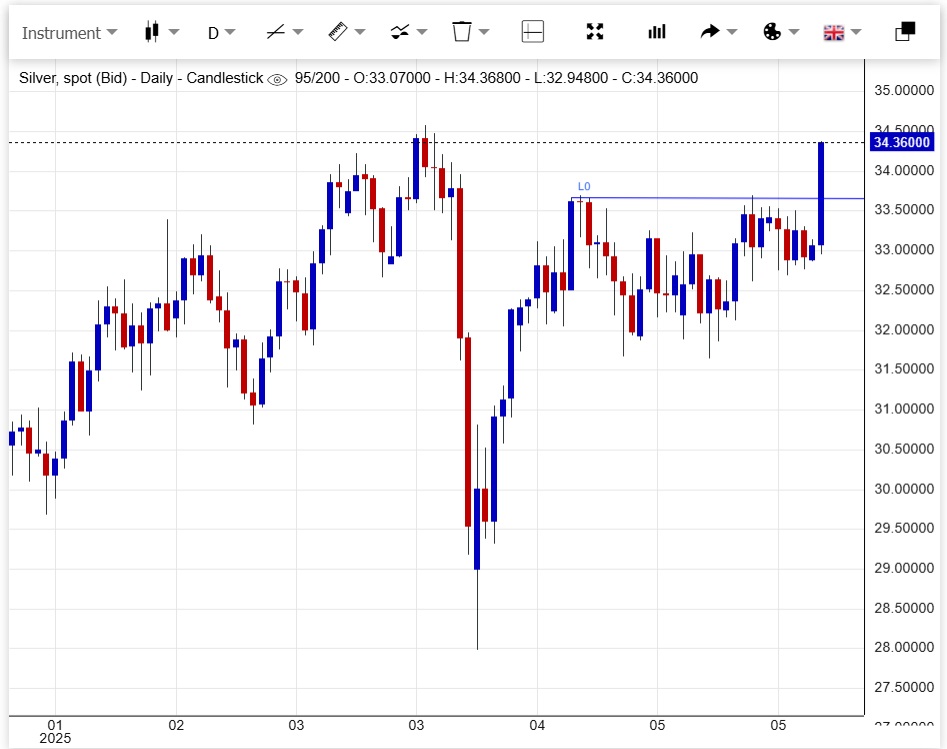Viewport: 947px width, 749px height.
Task: Open the D timeframe menu
Action: coord(221,32)
